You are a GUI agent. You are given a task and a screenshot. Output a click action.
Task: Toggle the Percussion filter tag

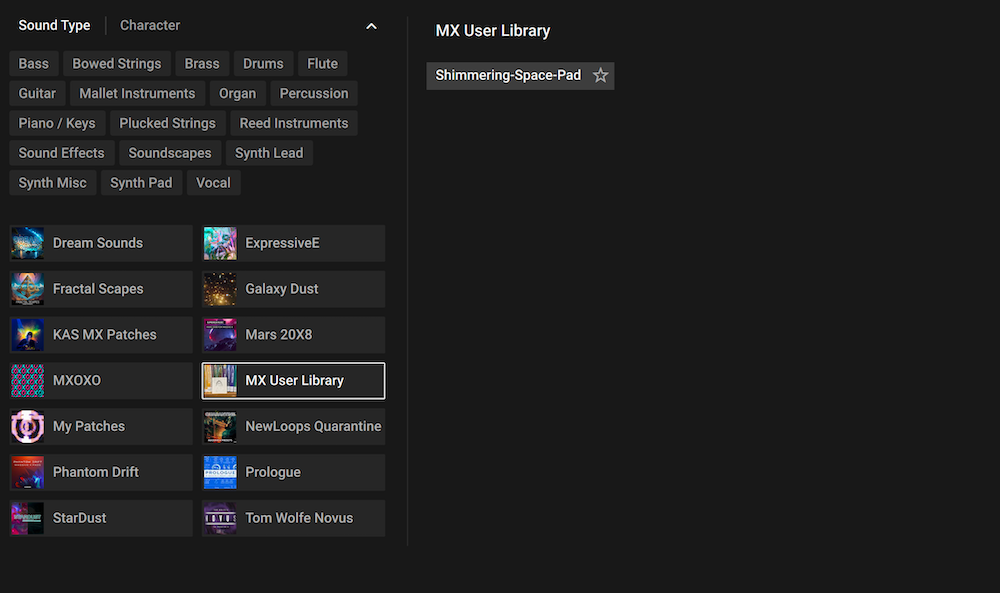[x=314, y=94]
